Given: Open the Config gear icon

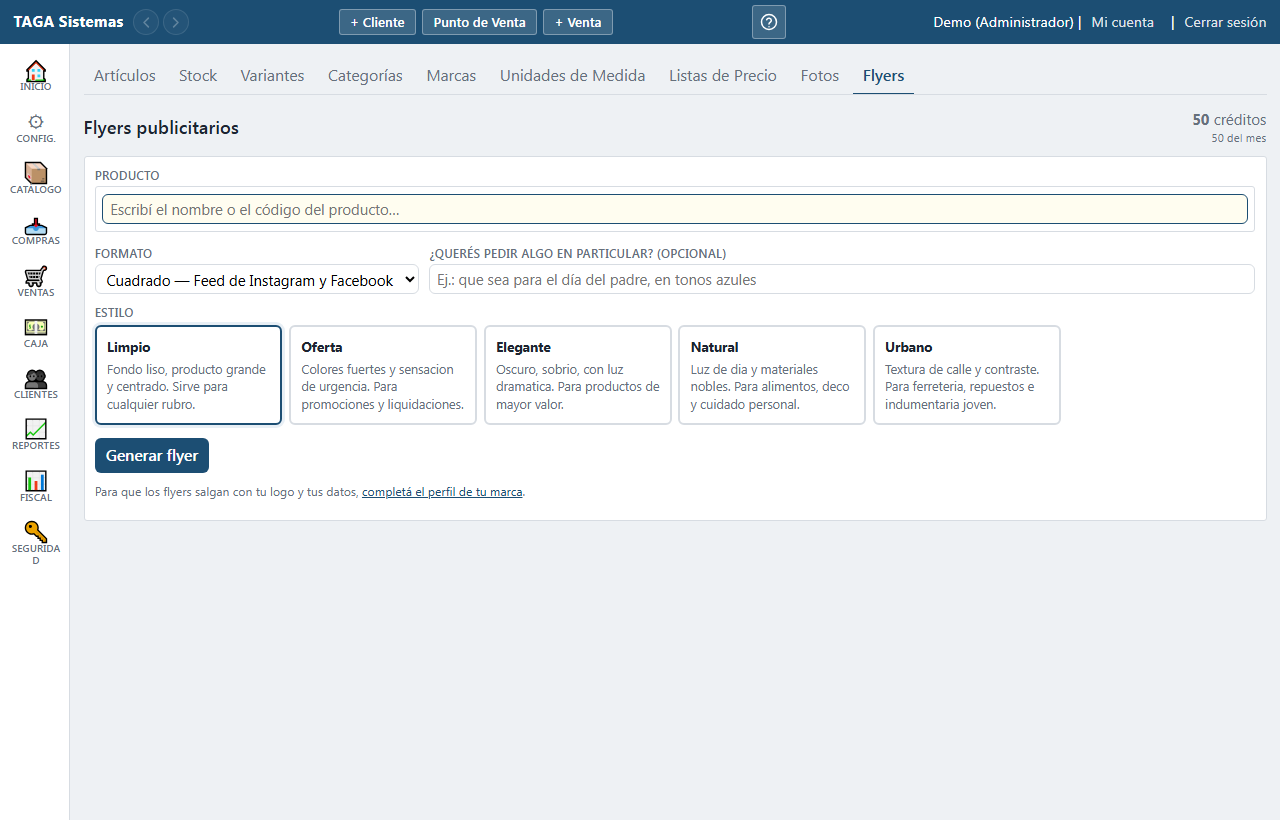Looking at the screenshot, I should click(35, 122).
